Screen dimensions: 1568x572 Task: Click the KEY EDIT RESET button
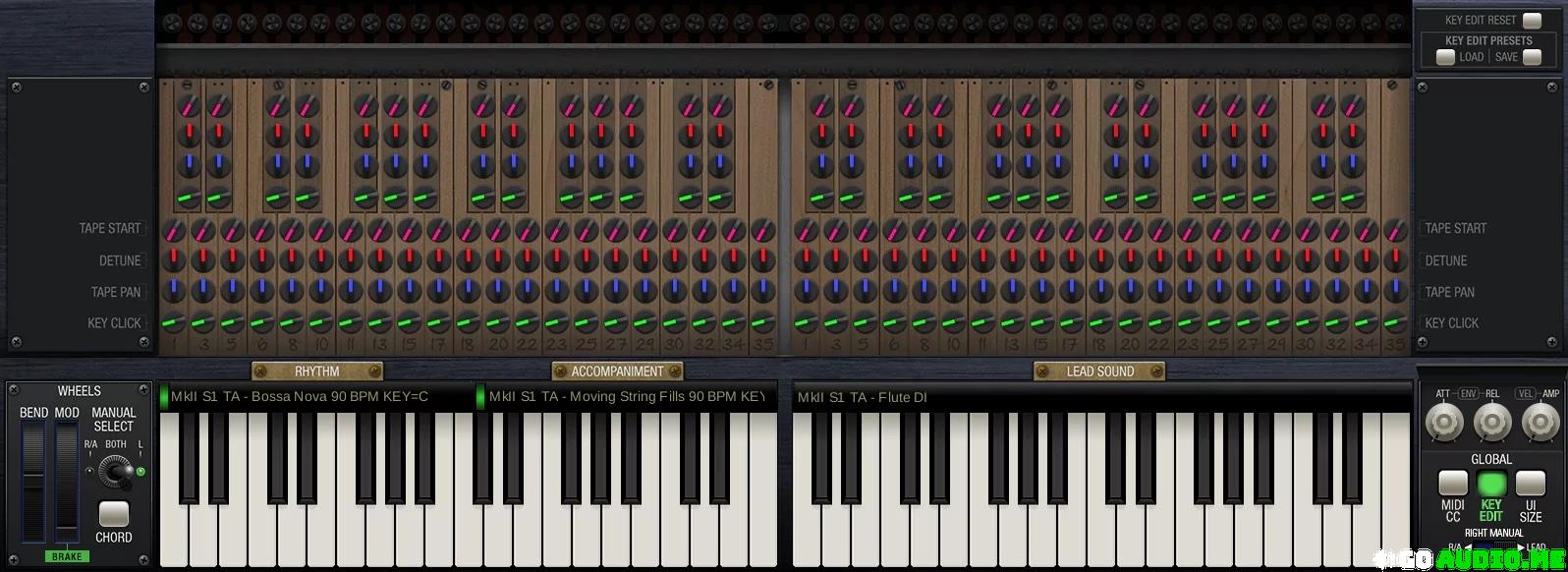[1532, 21]
